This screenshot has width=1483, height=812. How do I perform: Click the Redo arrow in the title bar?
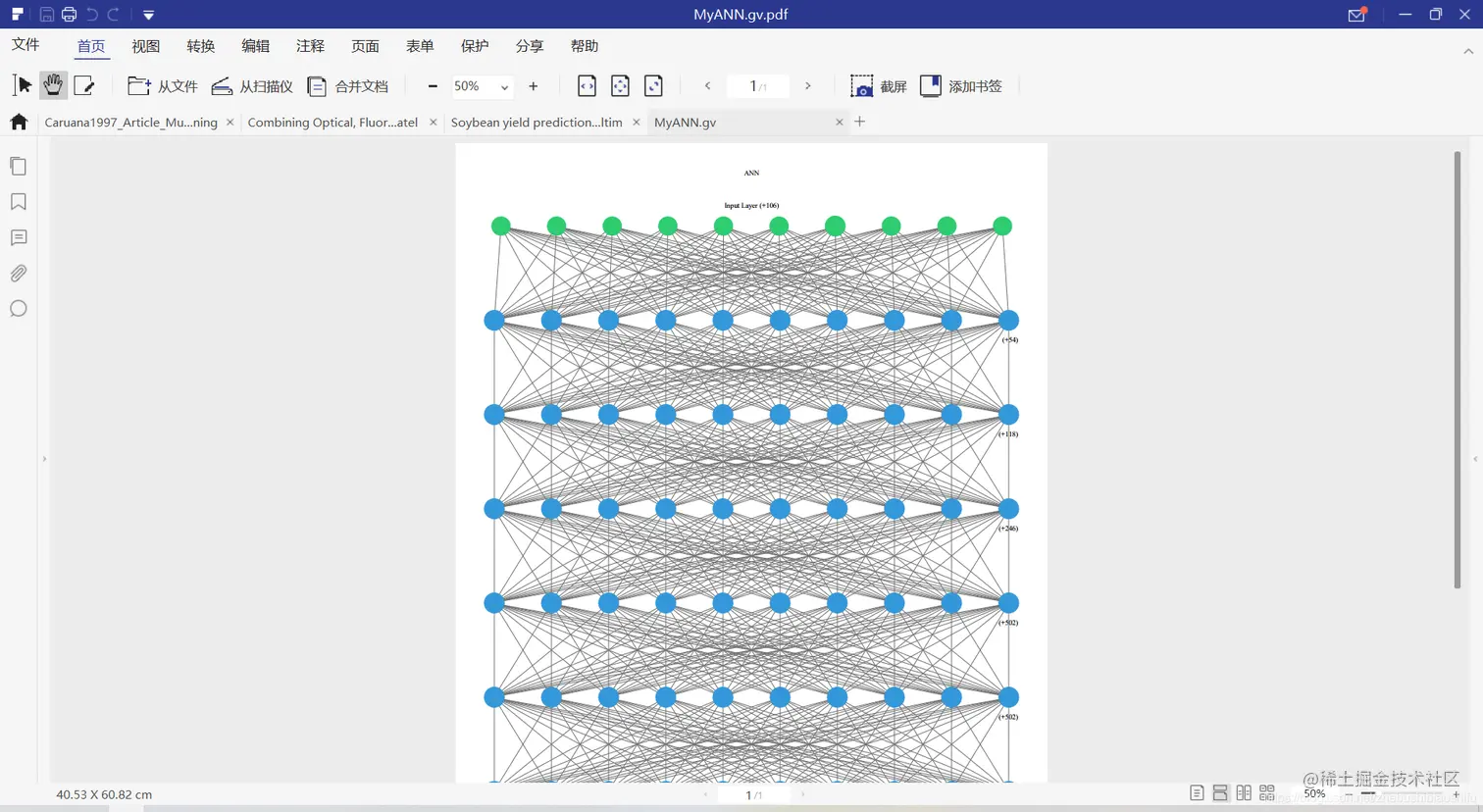(x=114, y=15)
